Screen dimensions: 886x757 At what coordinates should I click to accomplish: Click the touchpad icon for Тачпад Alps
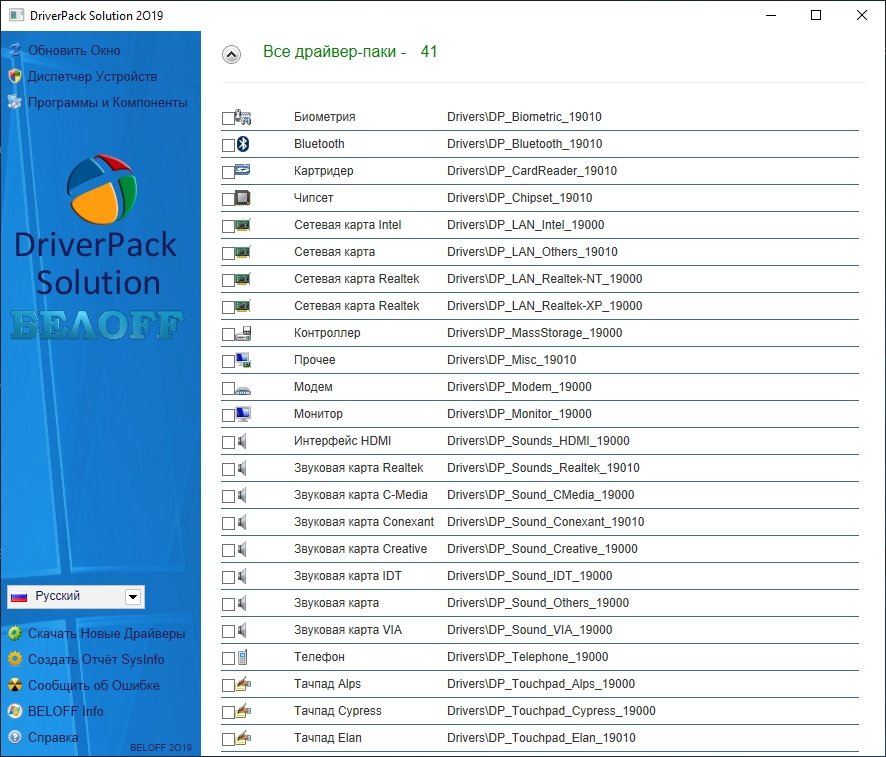coord(243,684)
